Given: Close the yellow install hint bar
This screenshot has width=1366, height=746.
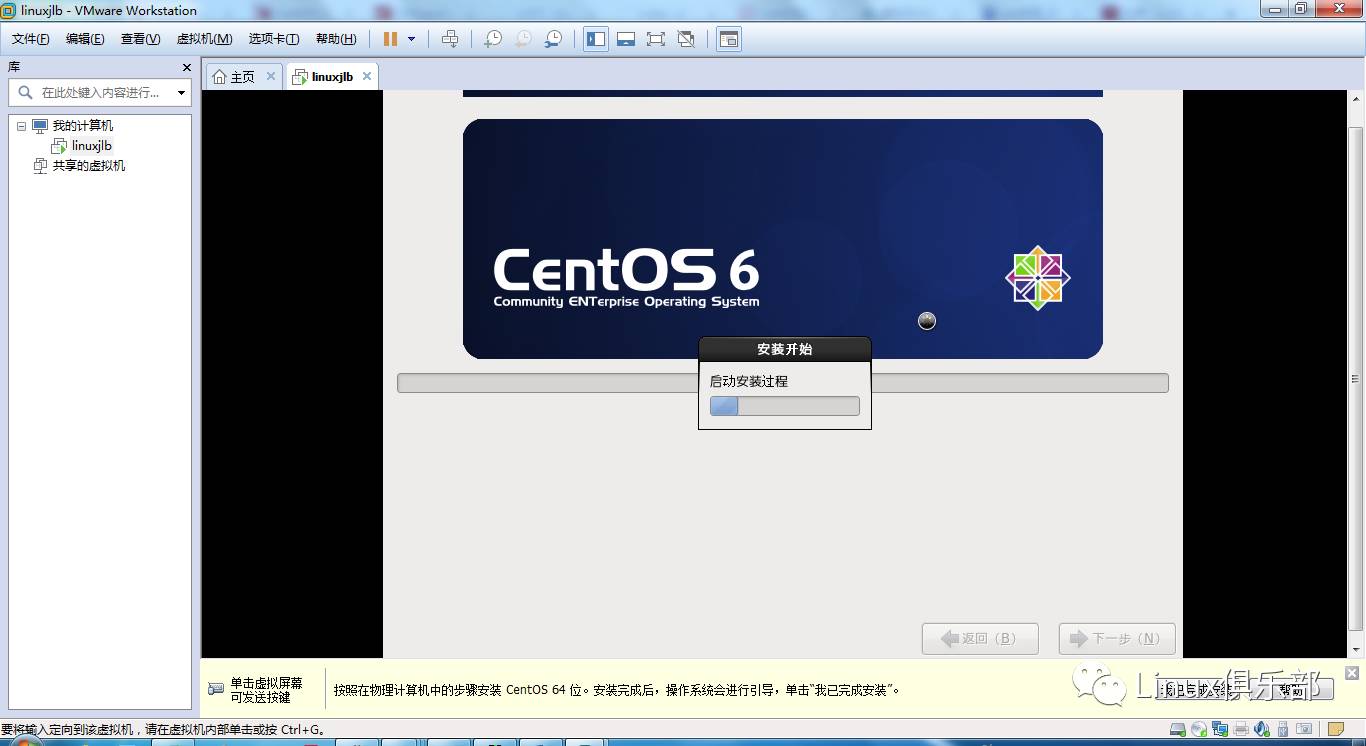Looking at the screenshot, I should (x=1352, y=673).
